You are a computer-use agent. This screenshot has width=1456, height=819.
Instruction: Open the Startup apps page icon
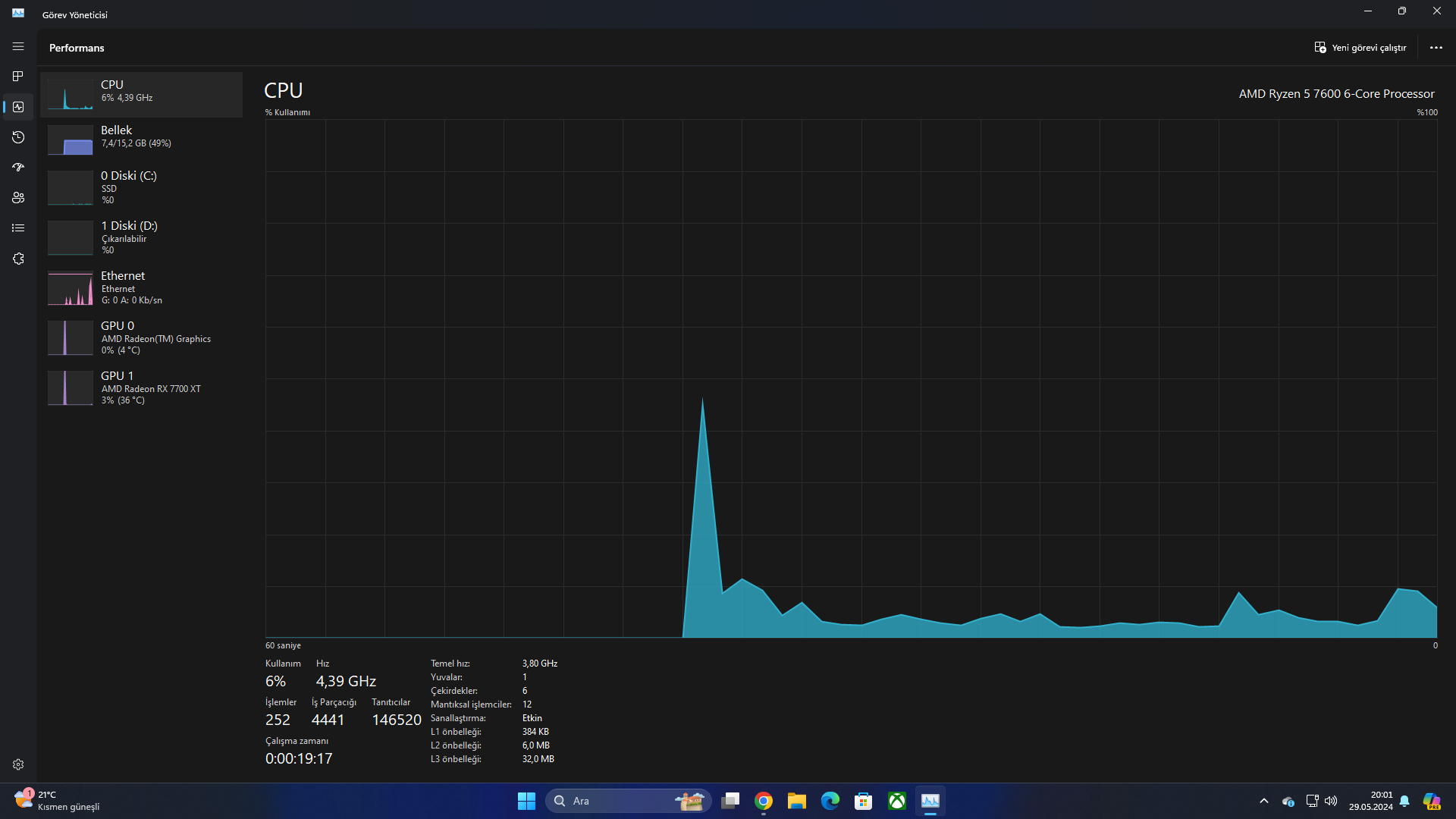[18, 168]
